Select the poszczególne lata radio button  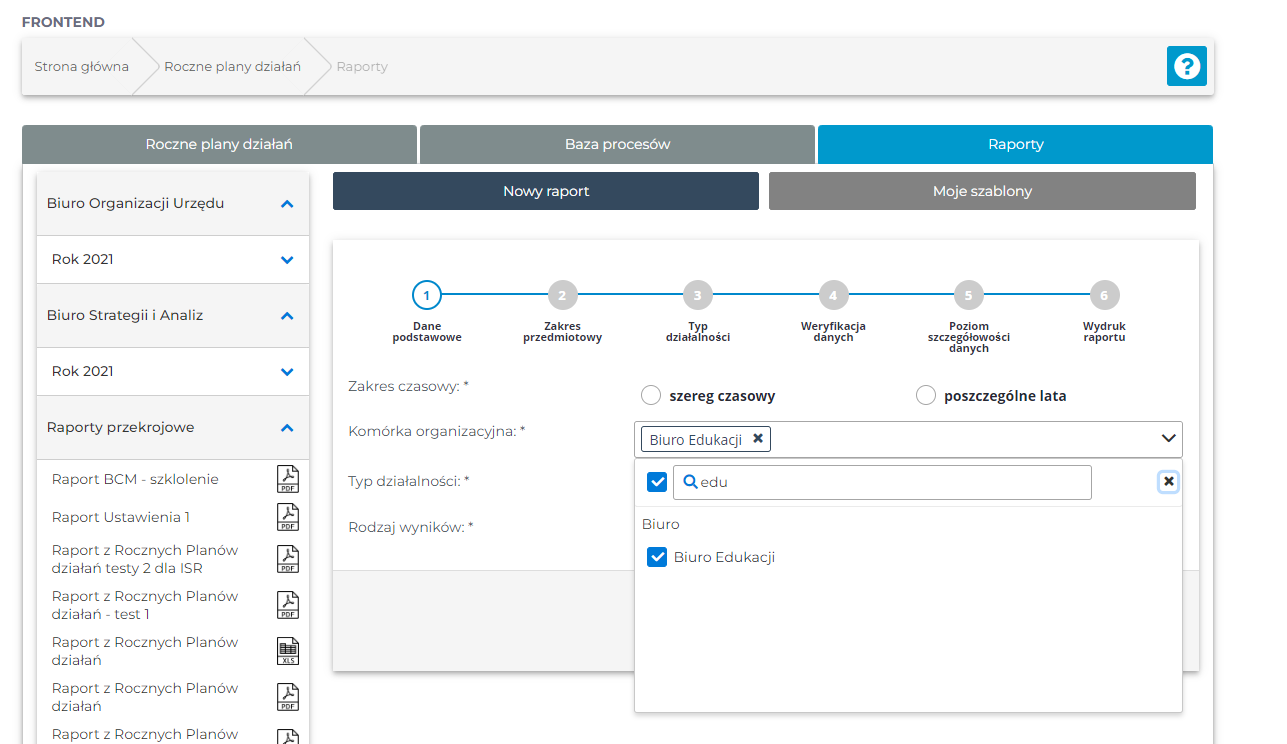(926, 395)
